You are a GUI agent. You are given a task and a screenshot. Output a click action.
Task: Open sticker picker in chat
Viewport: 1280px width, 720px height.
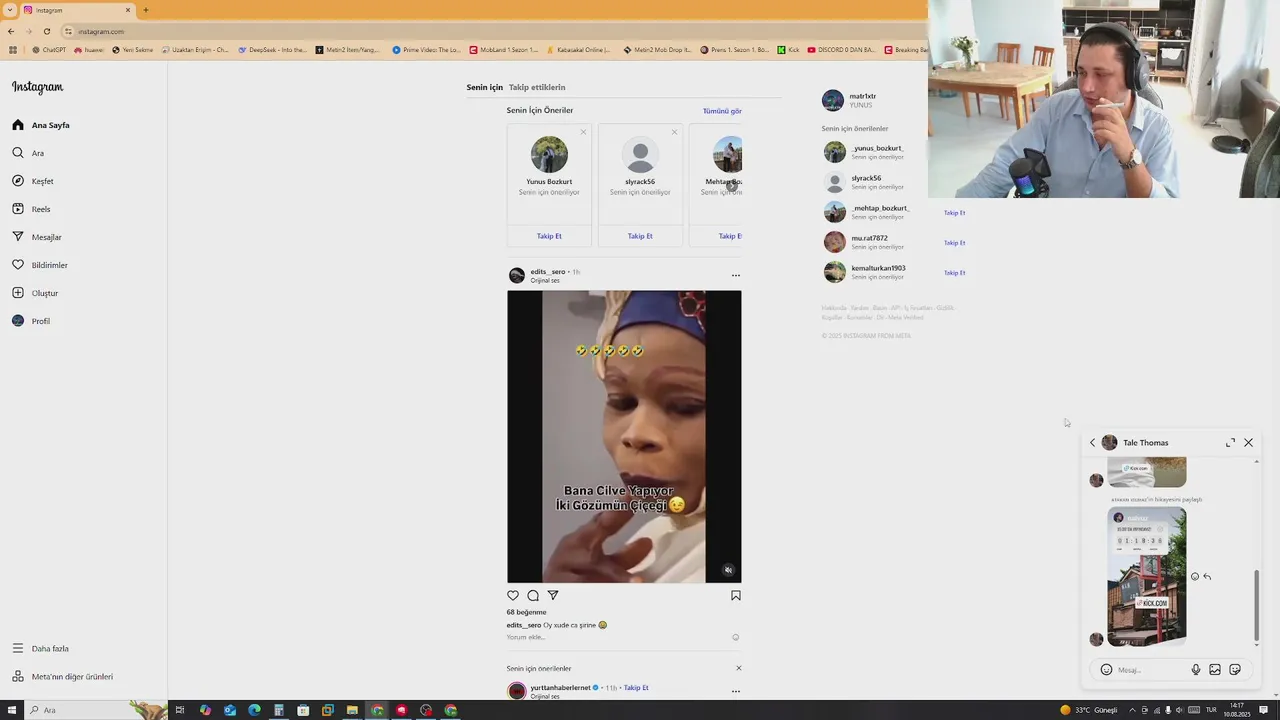click(x=1235, y=670)
